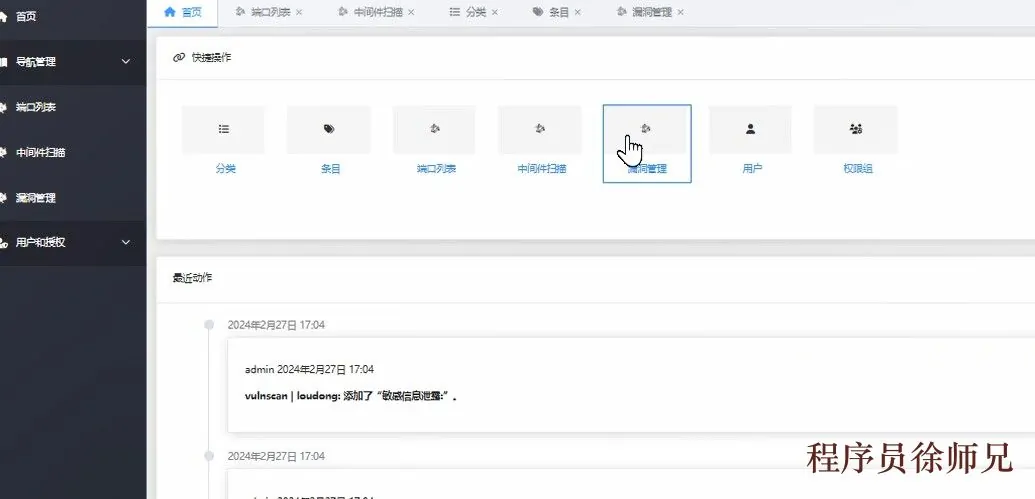Click the 最近动作 section heading

point(192,278)
